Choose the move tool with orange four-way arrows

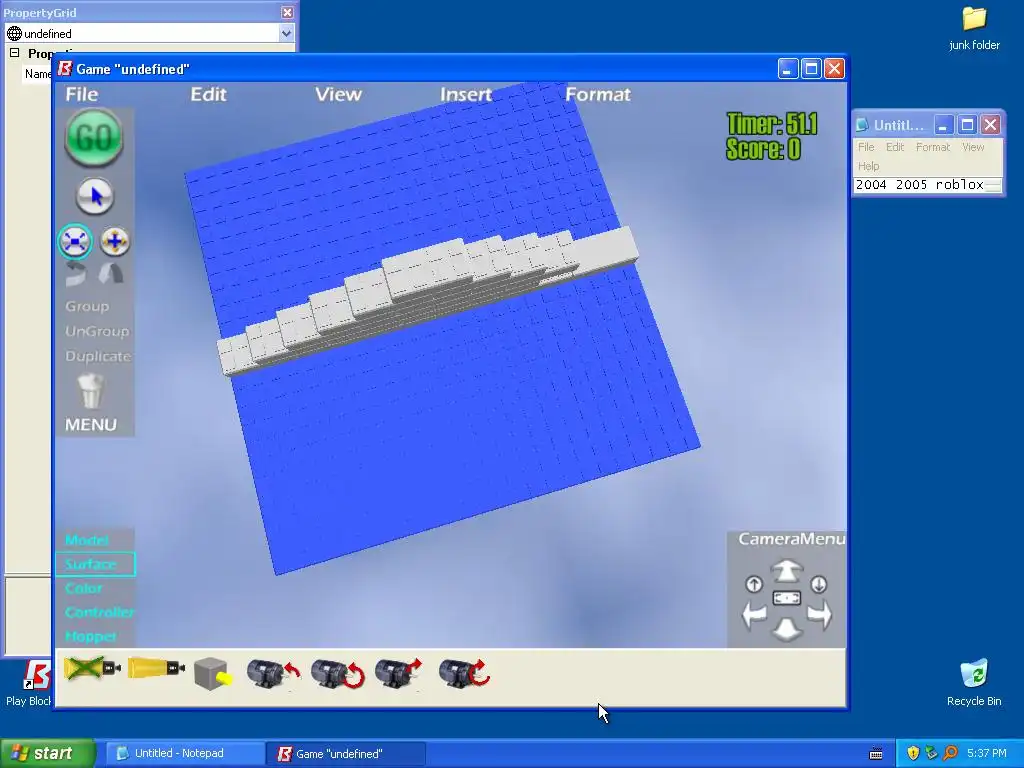[x=114, y=242]
